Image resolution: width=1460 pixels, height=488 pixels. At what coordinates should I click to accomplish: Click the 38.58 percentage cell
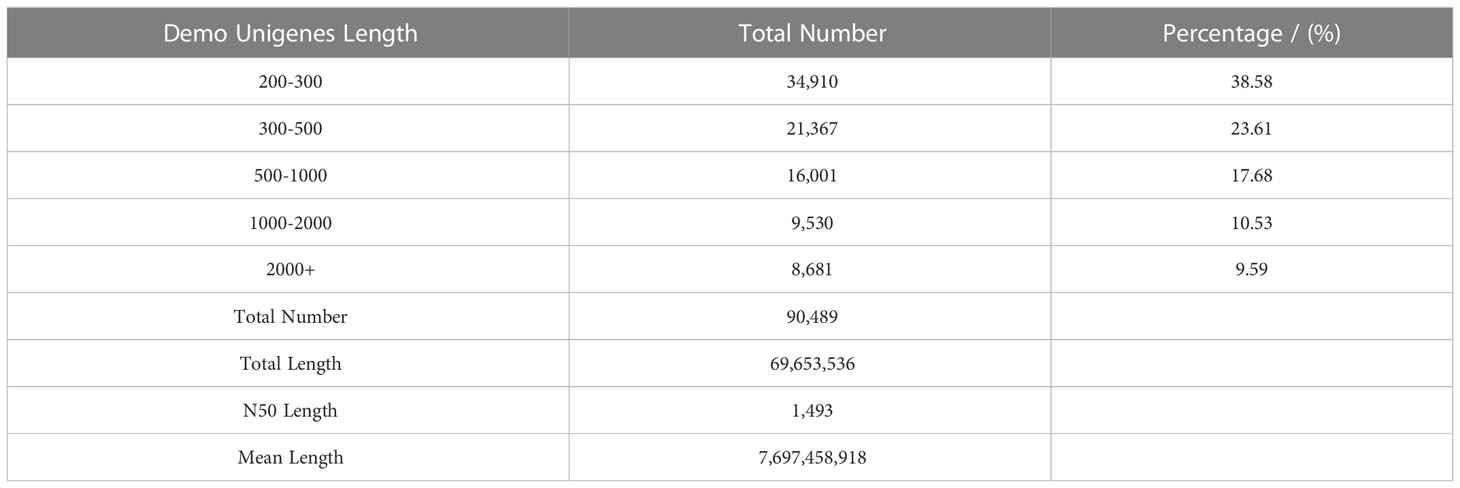coord(1251,81)
